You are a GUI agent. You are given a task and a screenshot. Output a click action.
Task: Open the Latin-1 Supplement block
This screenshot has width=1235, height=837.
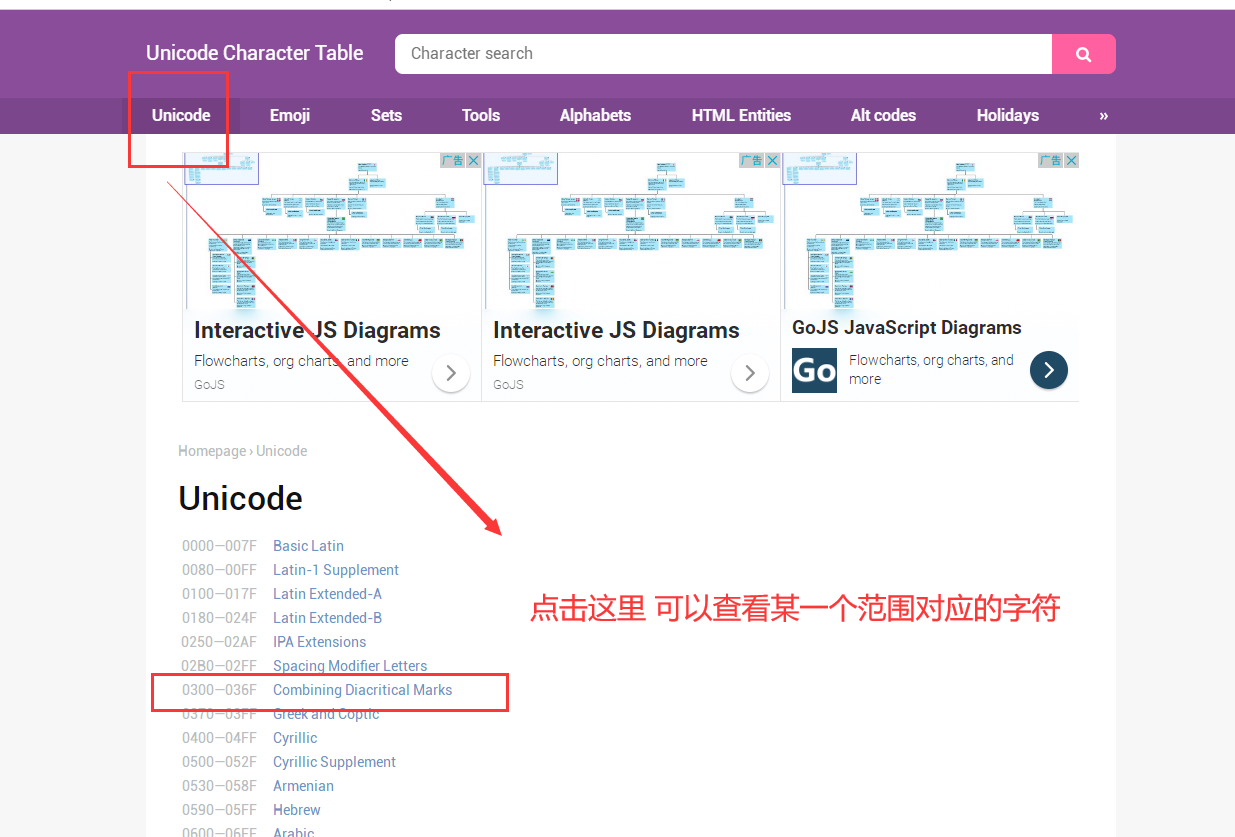point(336,570)
